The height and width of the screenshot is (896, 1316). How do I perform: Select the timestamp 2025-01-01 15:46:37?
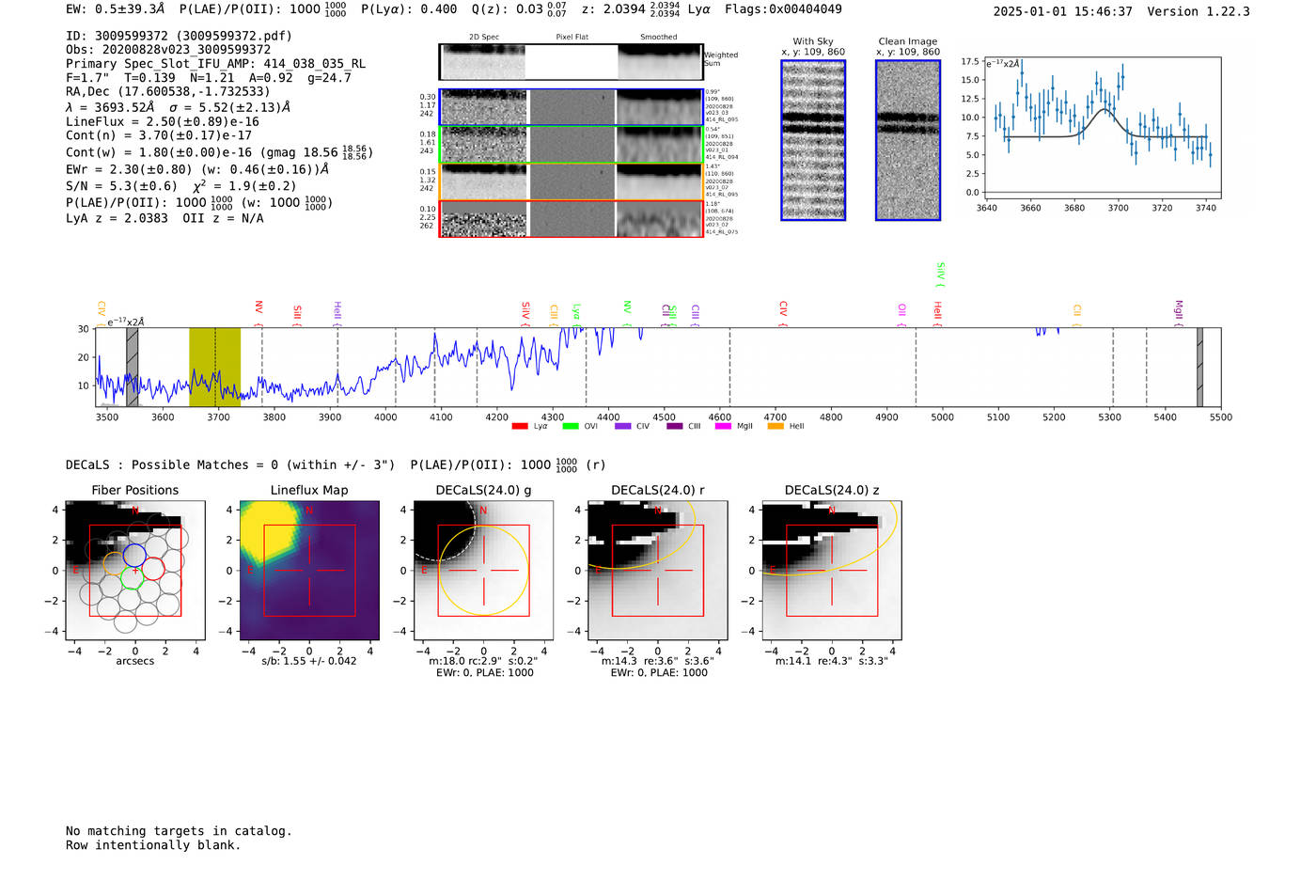click(x=1062, y=11)
